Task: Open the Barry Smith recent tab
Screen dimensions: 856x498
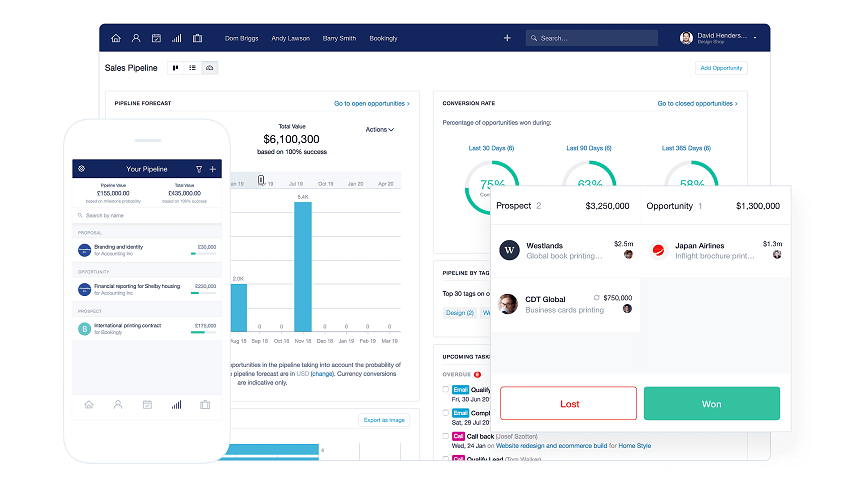Action: 339,38
